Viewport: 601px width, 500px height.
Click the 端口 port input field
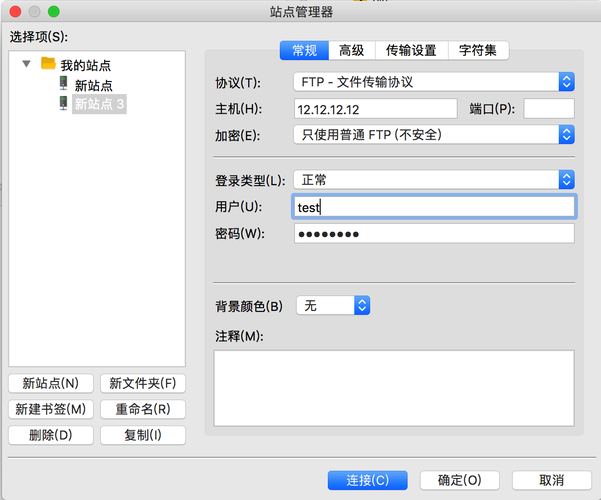point(549,109)
